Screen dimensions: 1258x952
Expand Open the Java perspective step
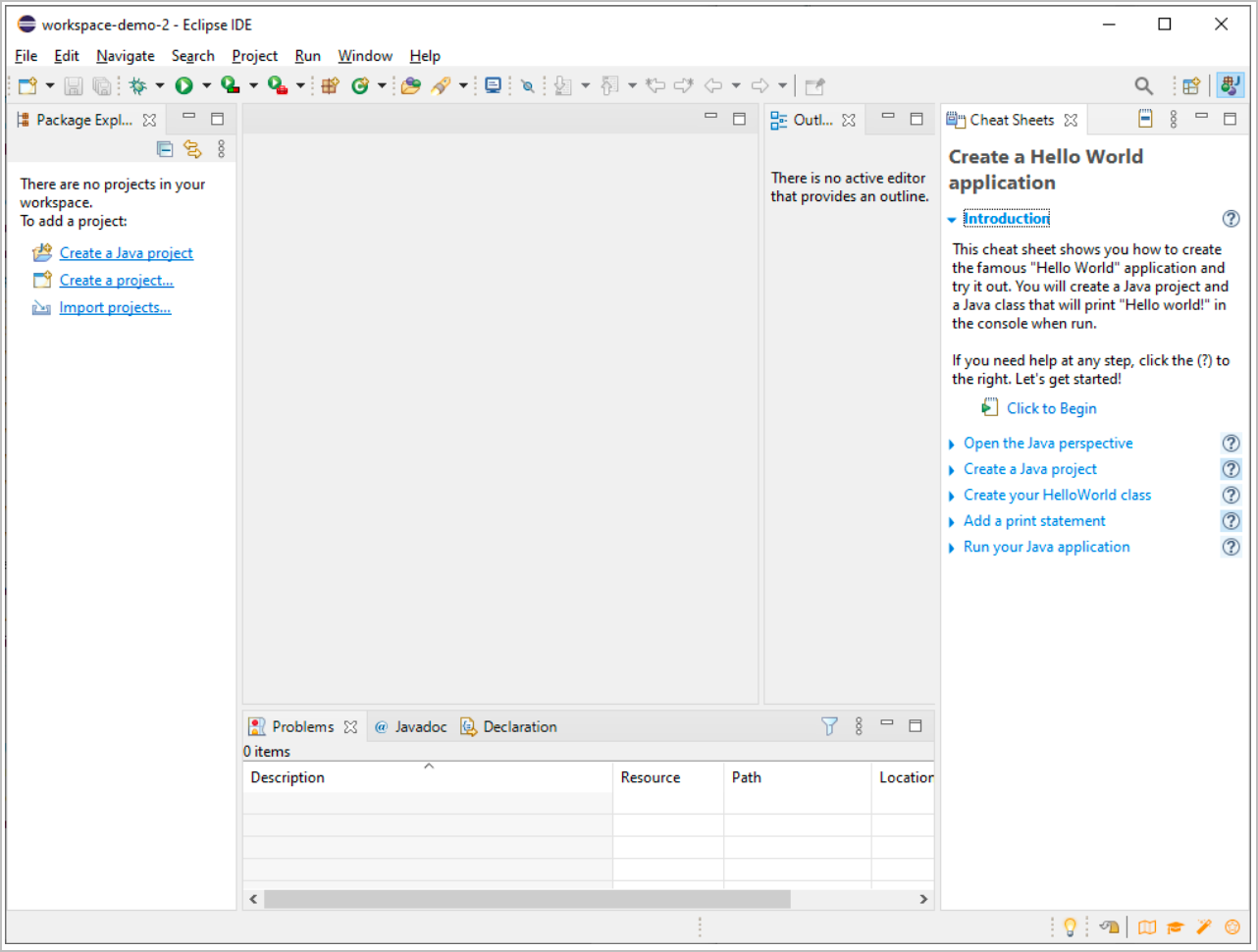[952, 445]
